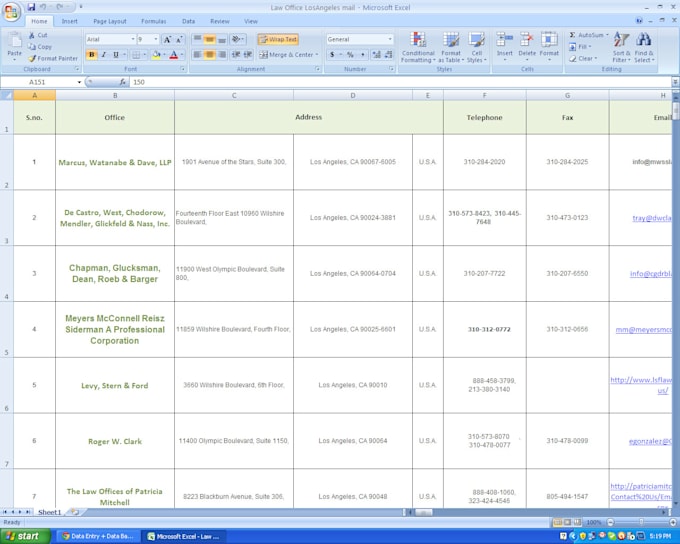
Task: Open Font dialog launcher
Action: click(183, 69)
